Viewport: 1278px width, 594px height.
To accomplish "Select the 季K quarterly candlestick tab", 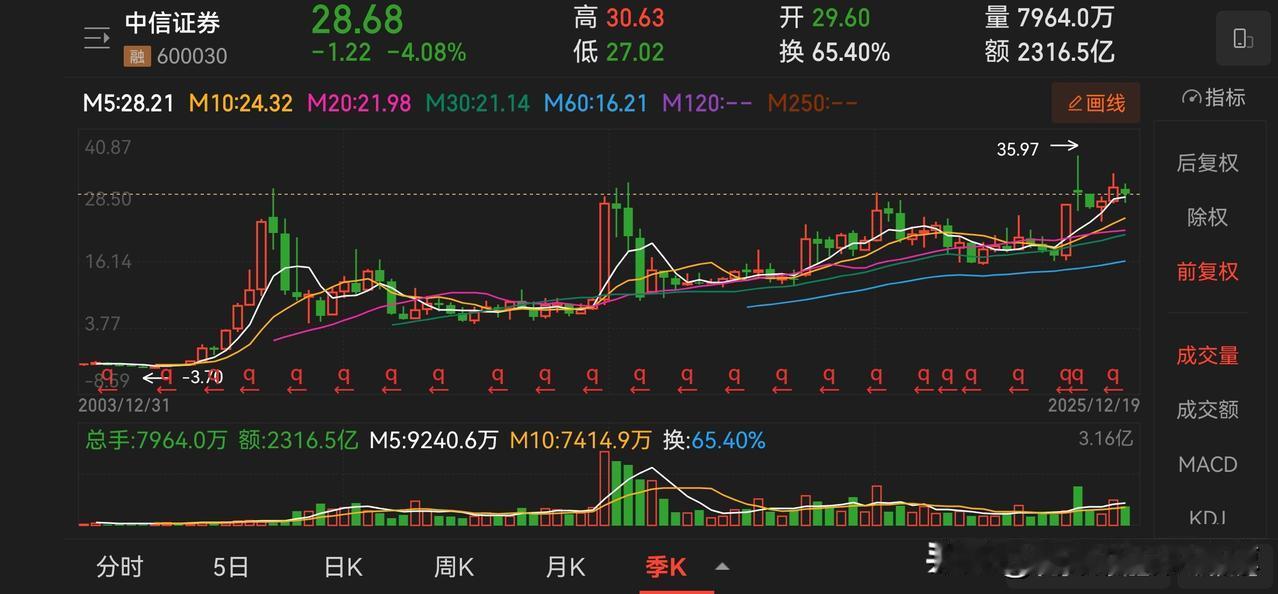I will pos(666,567).
